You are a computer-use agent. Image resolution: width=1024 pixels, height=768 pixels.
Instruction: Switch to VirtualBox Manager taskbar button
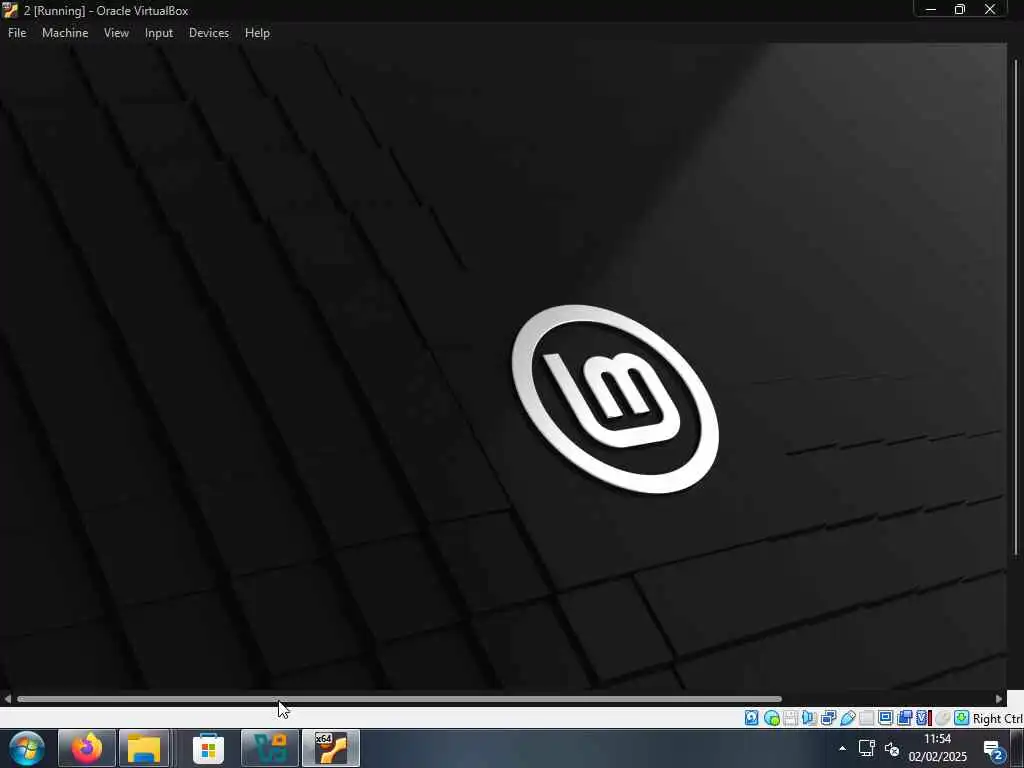270,748
